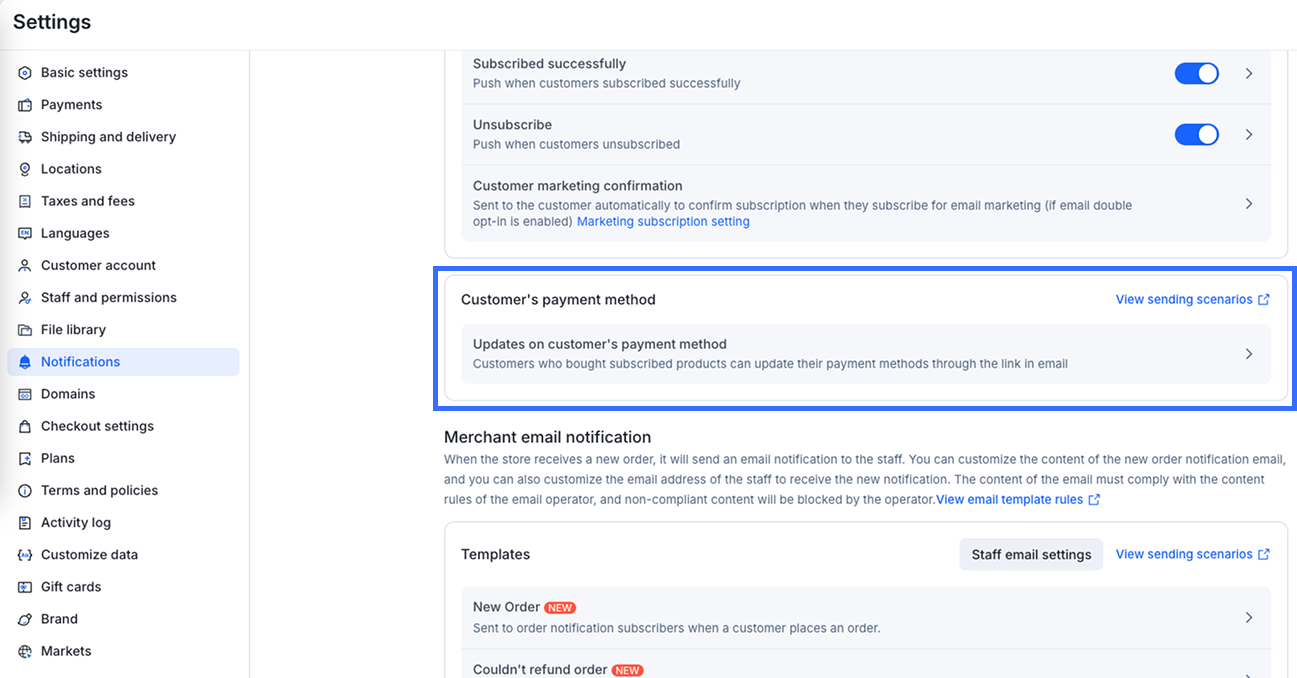Open Updates on customer's payment method row
1297x678 pixels.
[x=865, y=354]
